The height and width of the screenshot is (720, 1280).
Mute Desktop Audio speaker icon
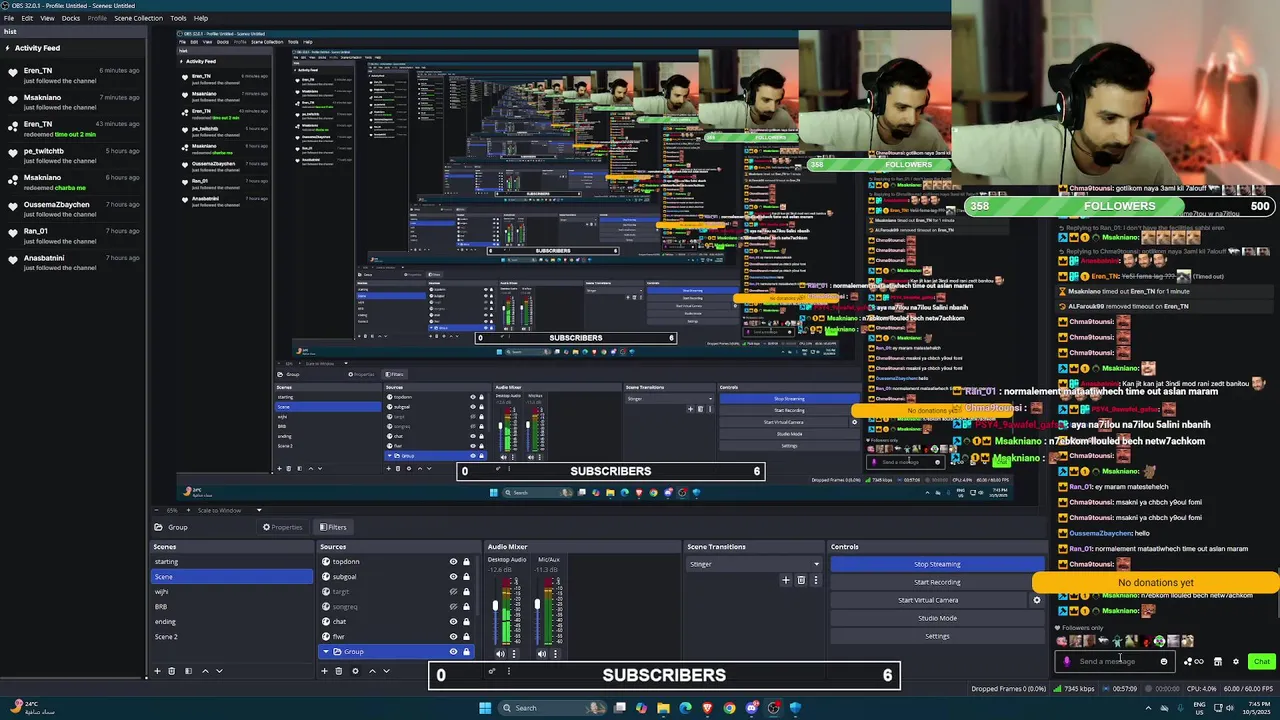coord(501,654)
